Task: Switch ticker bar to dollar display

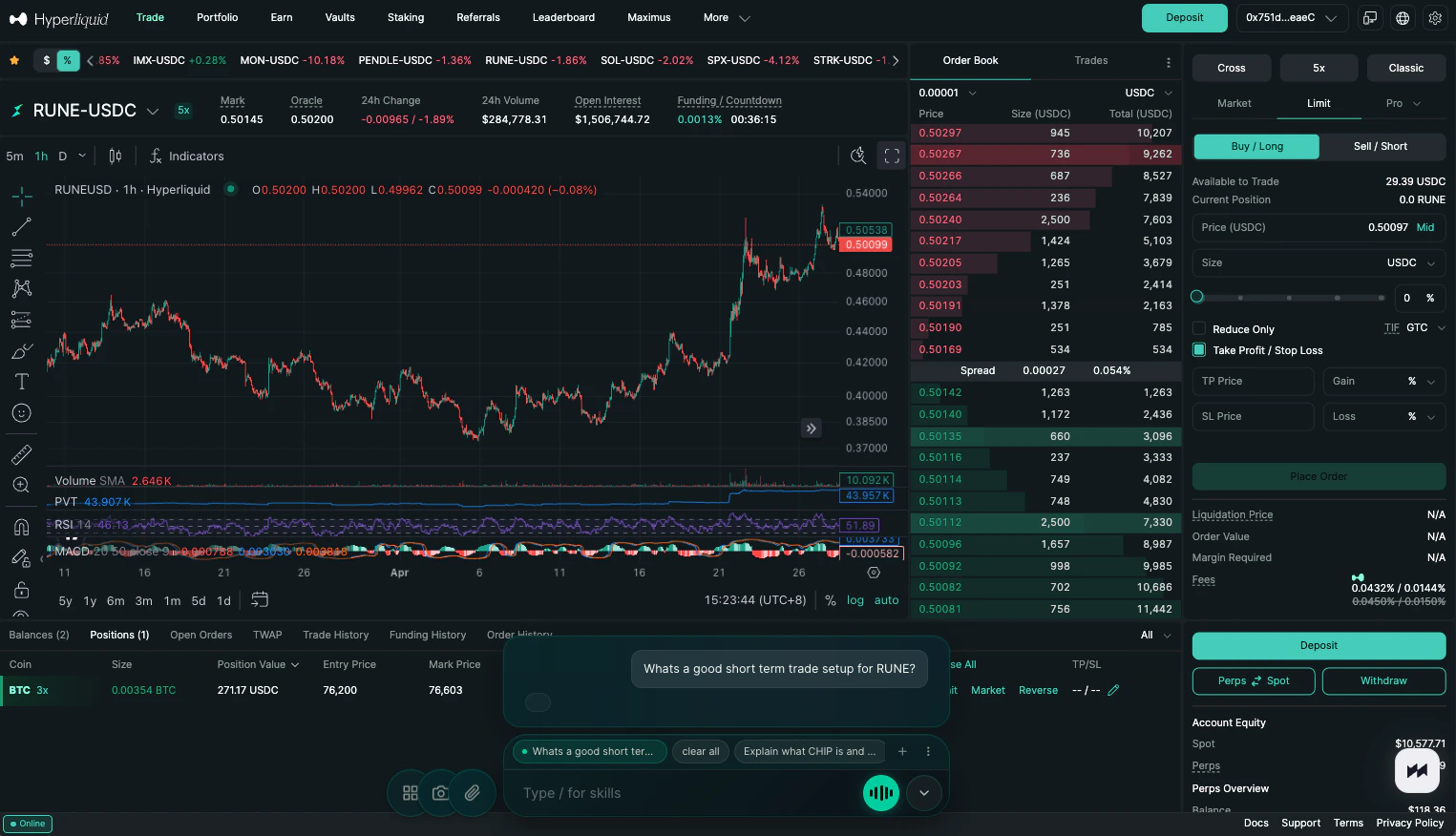Action: [47, 60]
